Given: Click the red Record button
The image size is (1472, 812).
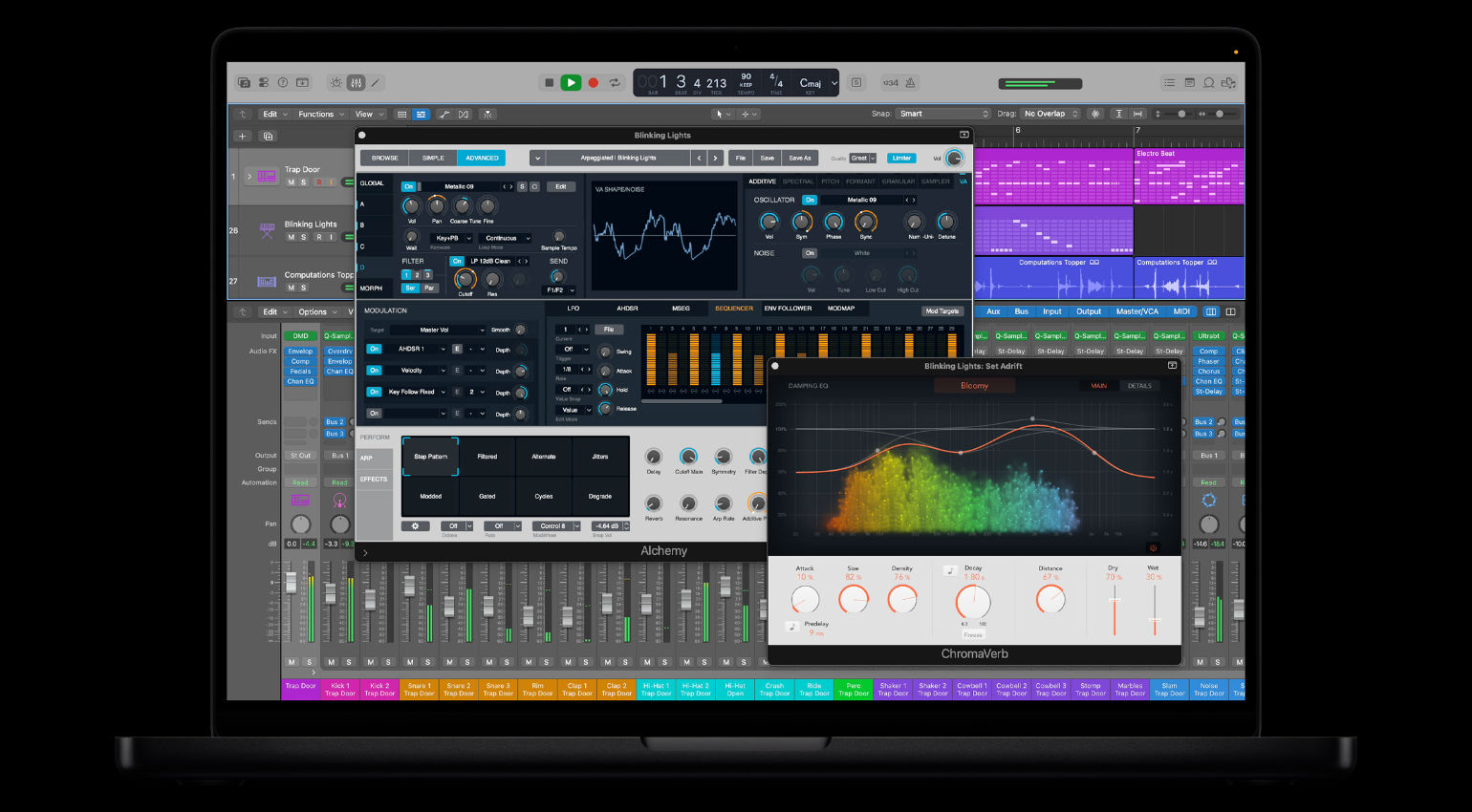Looking at the screenshot, I should [593, 83].
